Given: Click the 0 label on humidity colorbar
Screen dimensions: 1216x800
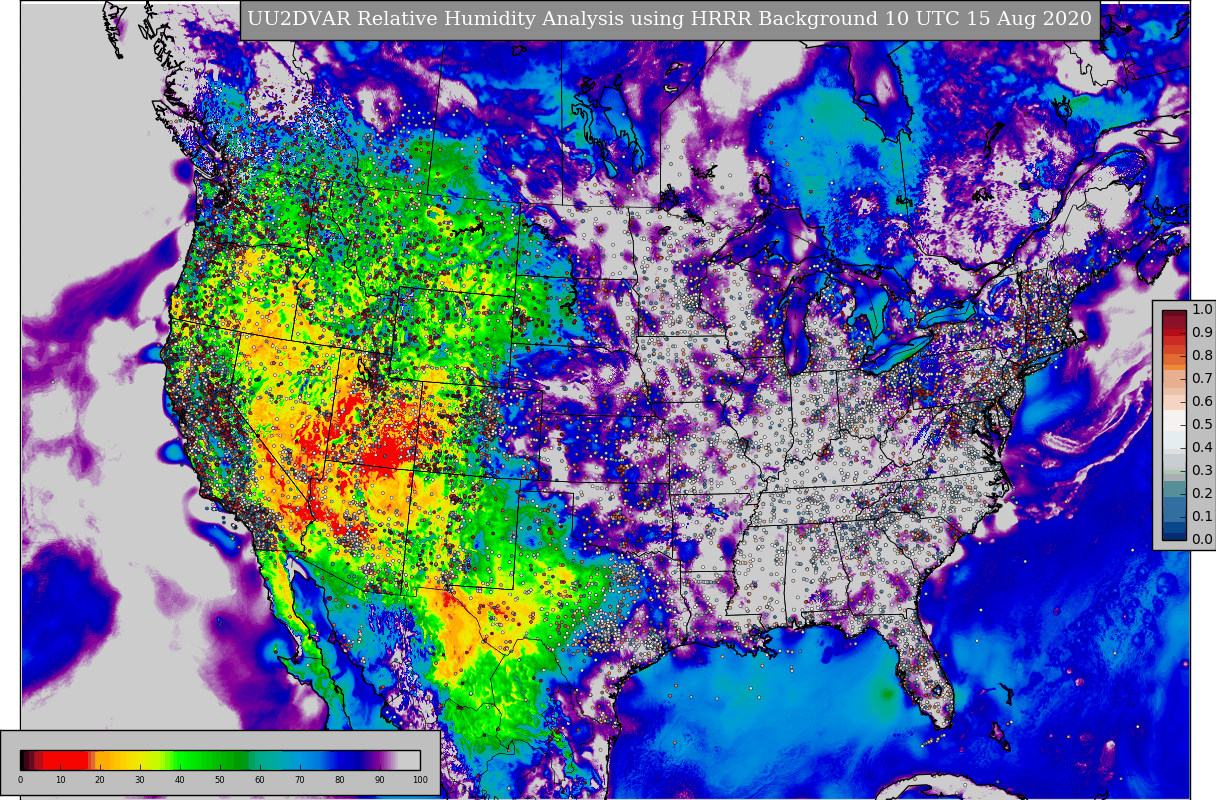Looking at the screenshot, I should pyautogui.click(x=20, y=780).
